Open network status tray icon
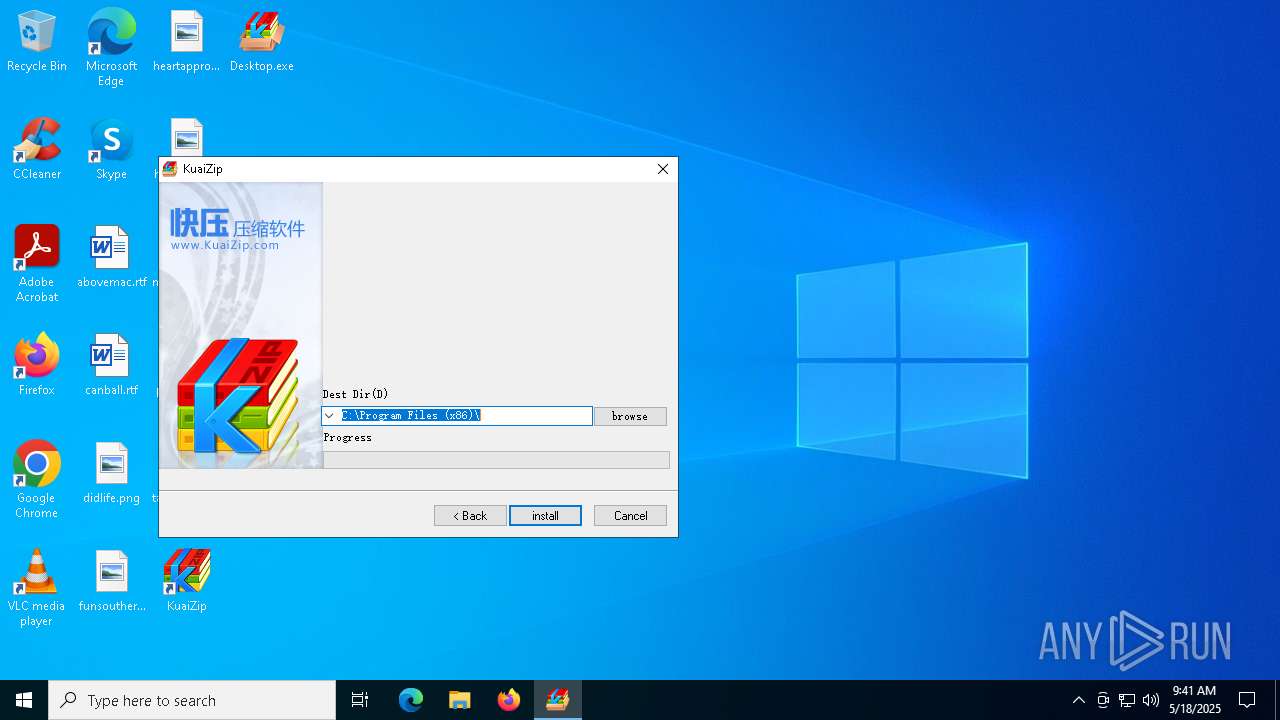This screenshot has height=720, width=1280. point(1127,700)
